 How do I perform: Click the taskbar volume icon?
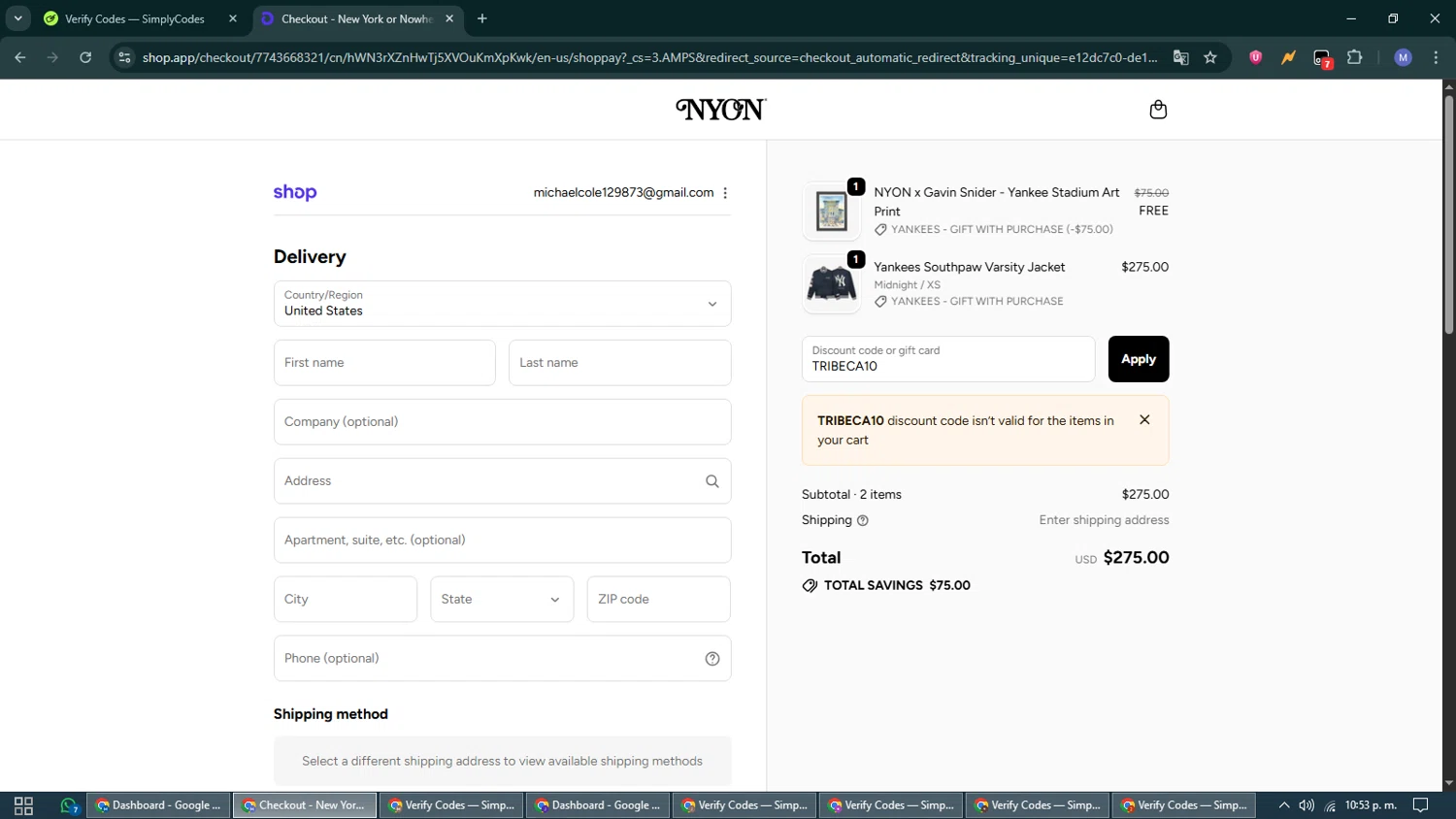point(1307,805)
